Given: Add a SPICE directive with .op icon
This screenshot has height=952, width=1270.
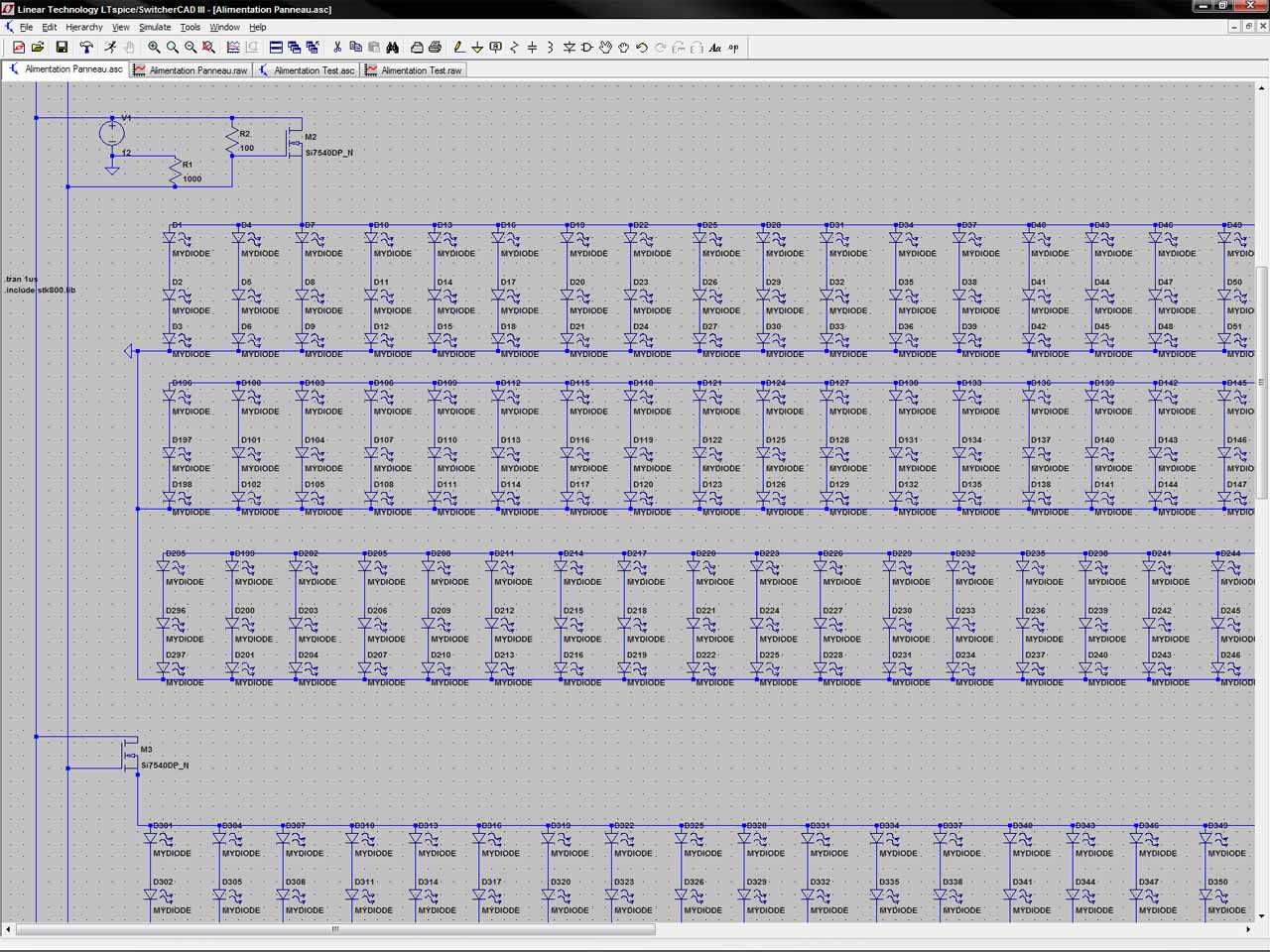Looking at the screenshot, I should tap(734, 48).
